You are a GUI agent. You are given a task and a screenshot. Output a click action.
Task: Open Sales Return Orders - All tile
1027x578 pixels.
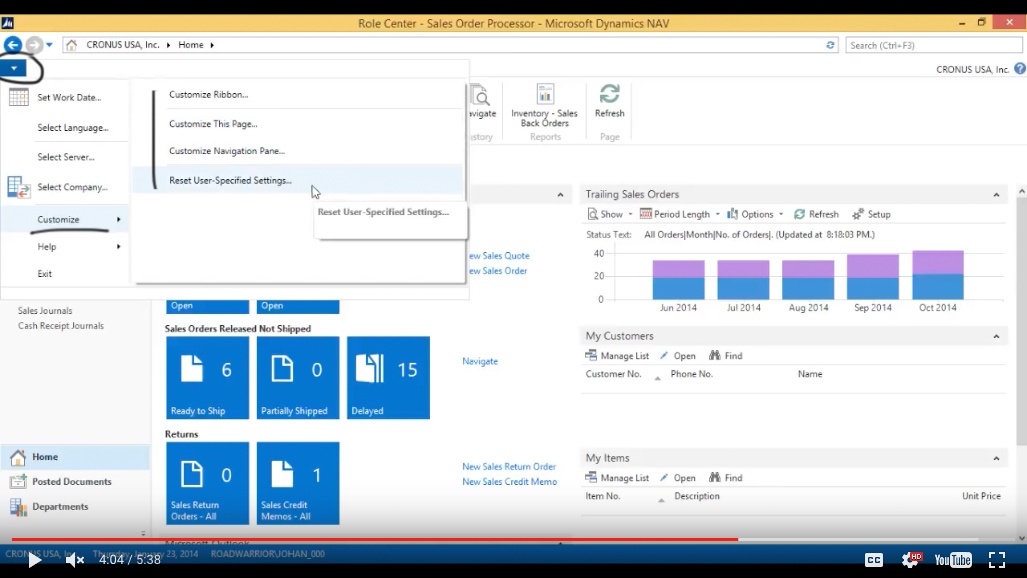[x=208, y=483]
